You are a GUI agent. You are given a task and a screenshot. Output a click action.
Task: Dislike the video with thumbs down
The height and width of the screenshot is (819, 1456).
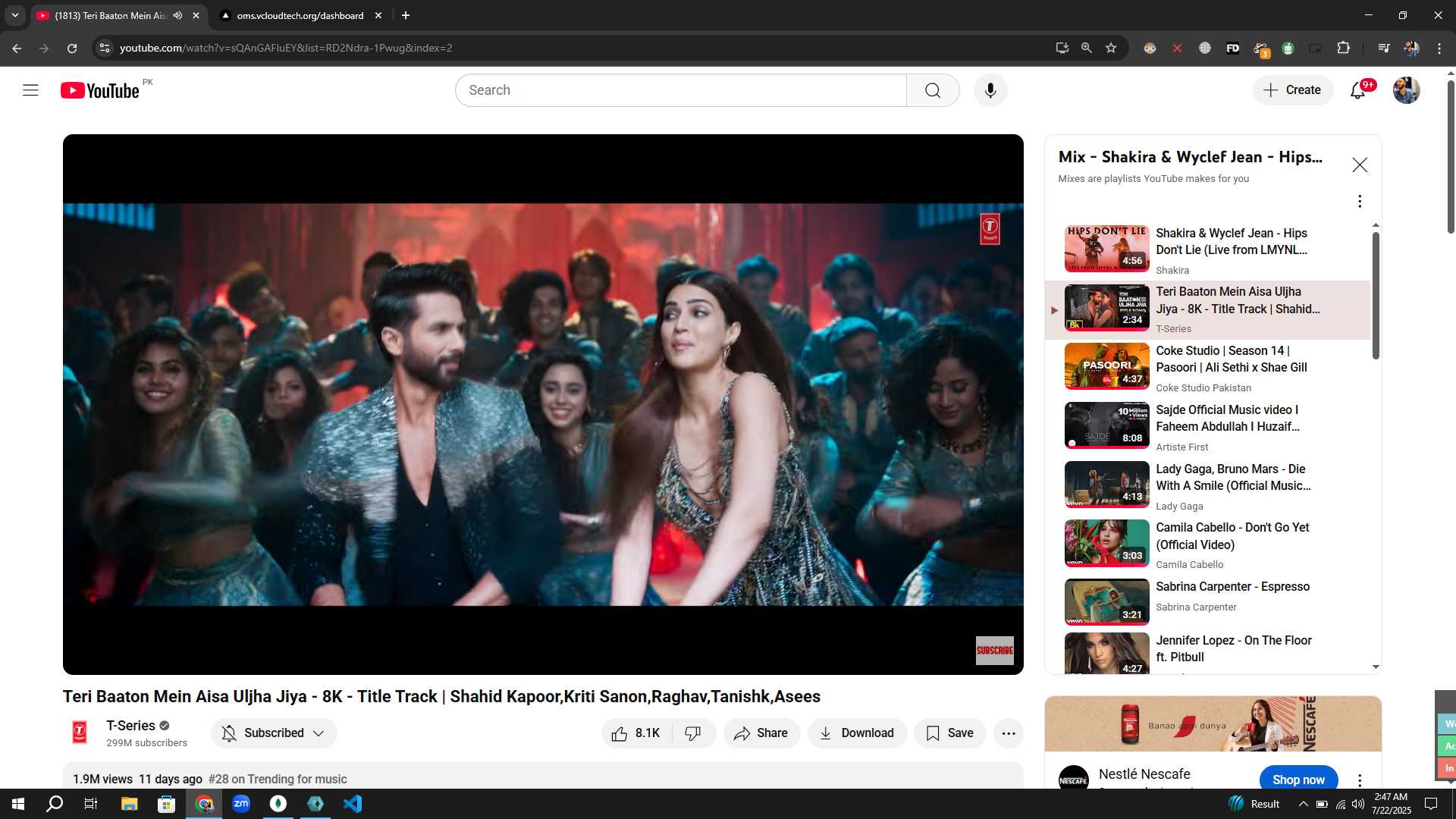[693, 733]
